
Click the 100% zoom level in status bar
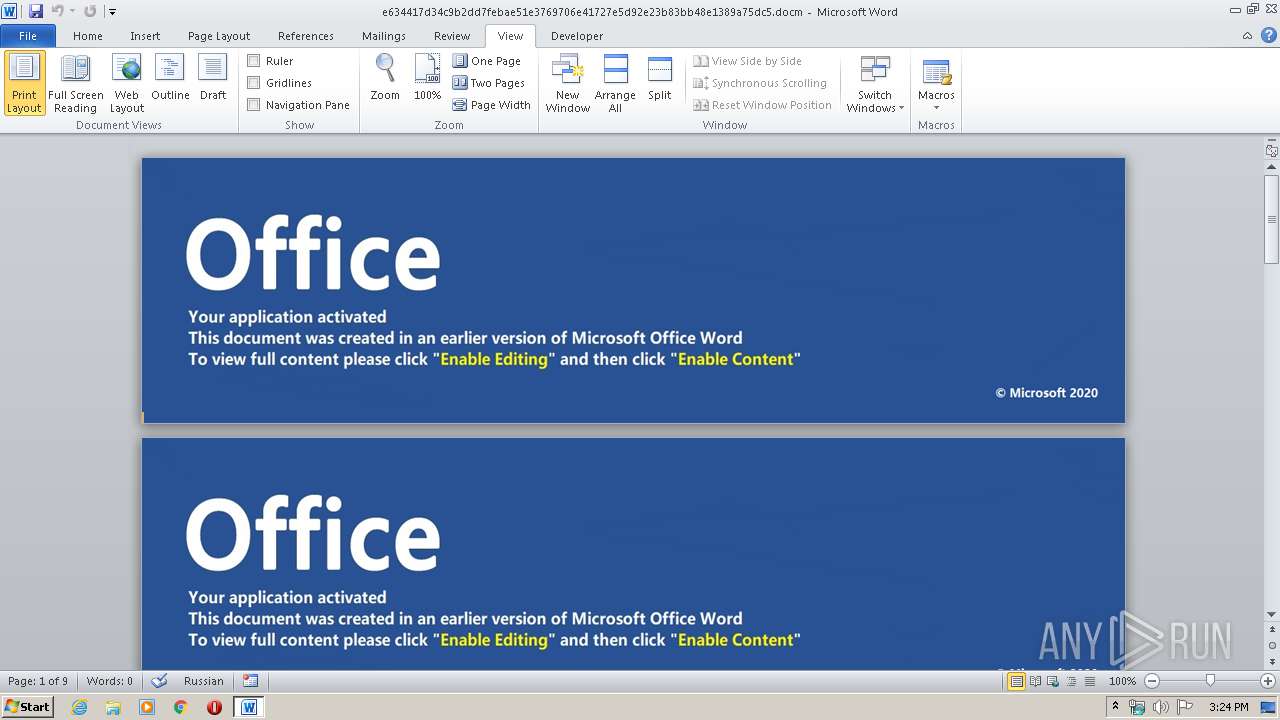[1122, 681]
